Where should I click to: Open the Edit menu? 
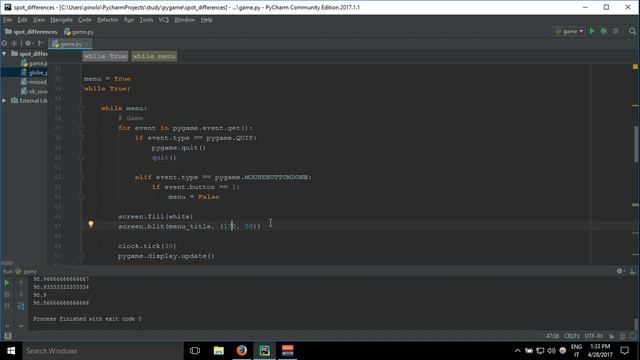pyautogui.click(x=22, y=20)
